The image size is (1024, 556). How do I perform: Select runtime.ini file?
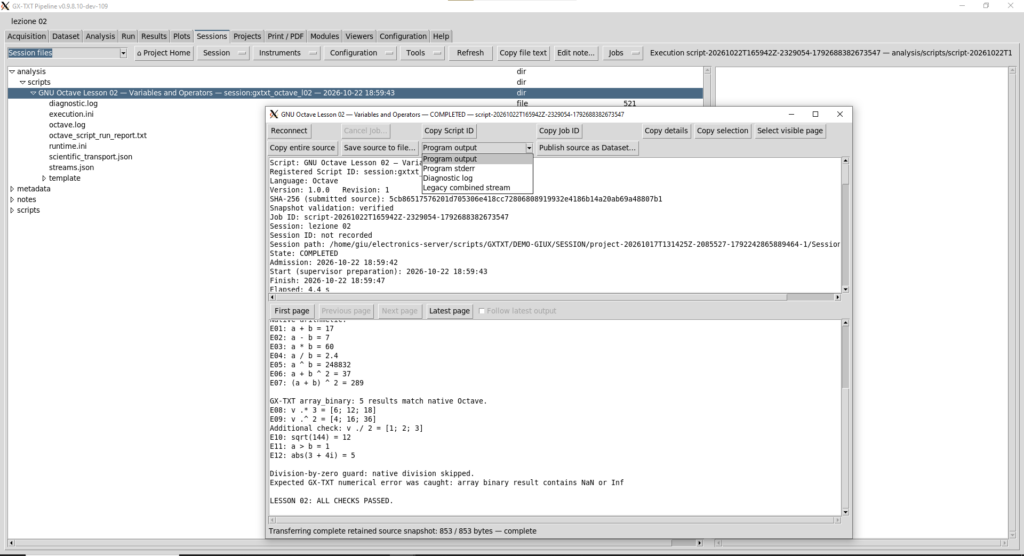coord(67,146)
